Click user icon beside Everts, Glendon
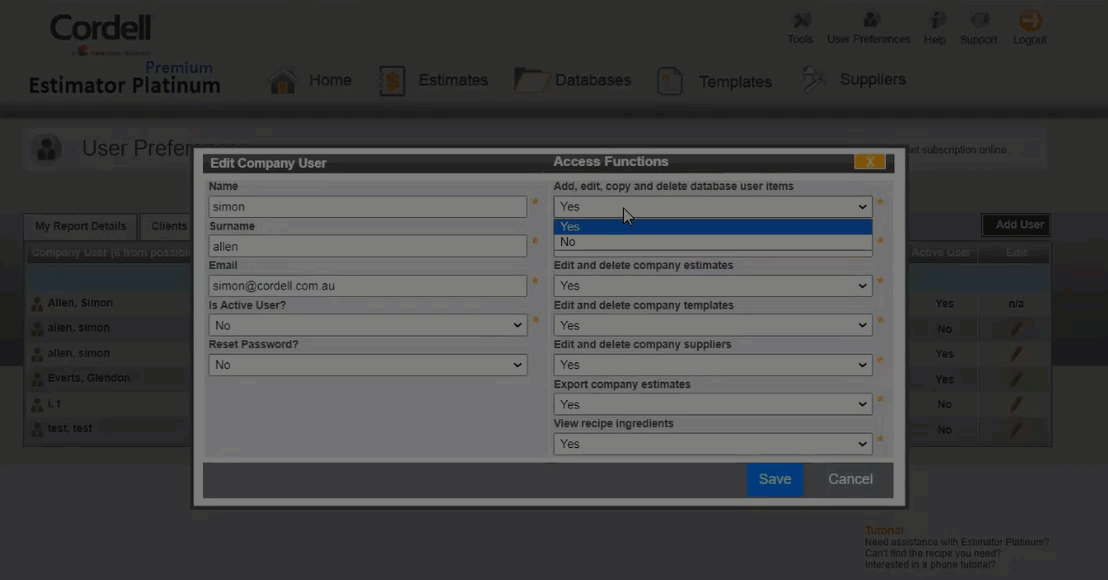1108x580 pixels. coord(37,379)
